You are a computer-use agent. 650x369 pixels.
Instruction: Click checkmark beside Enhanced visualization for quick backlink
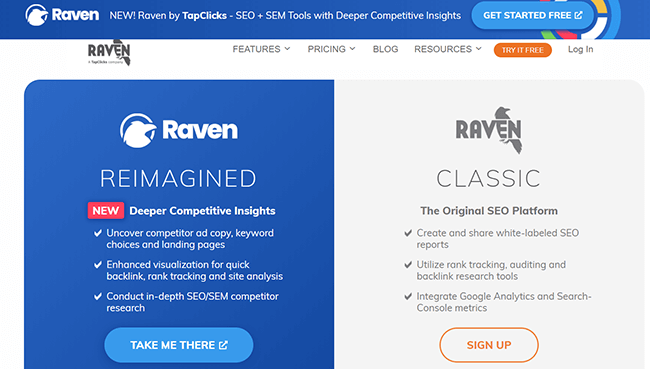(x=98, y=265)
